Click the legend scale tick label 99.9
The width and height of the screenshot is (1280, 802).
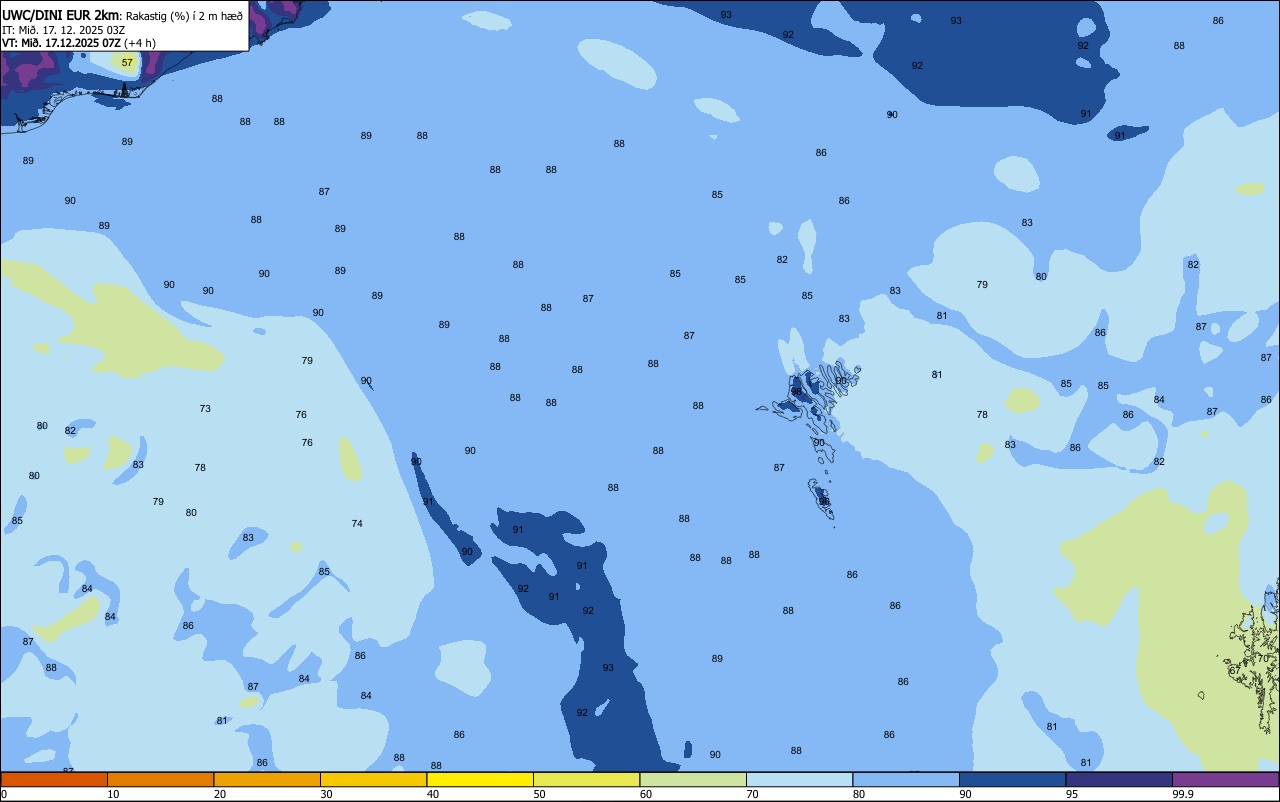(x=1183, y=794)
